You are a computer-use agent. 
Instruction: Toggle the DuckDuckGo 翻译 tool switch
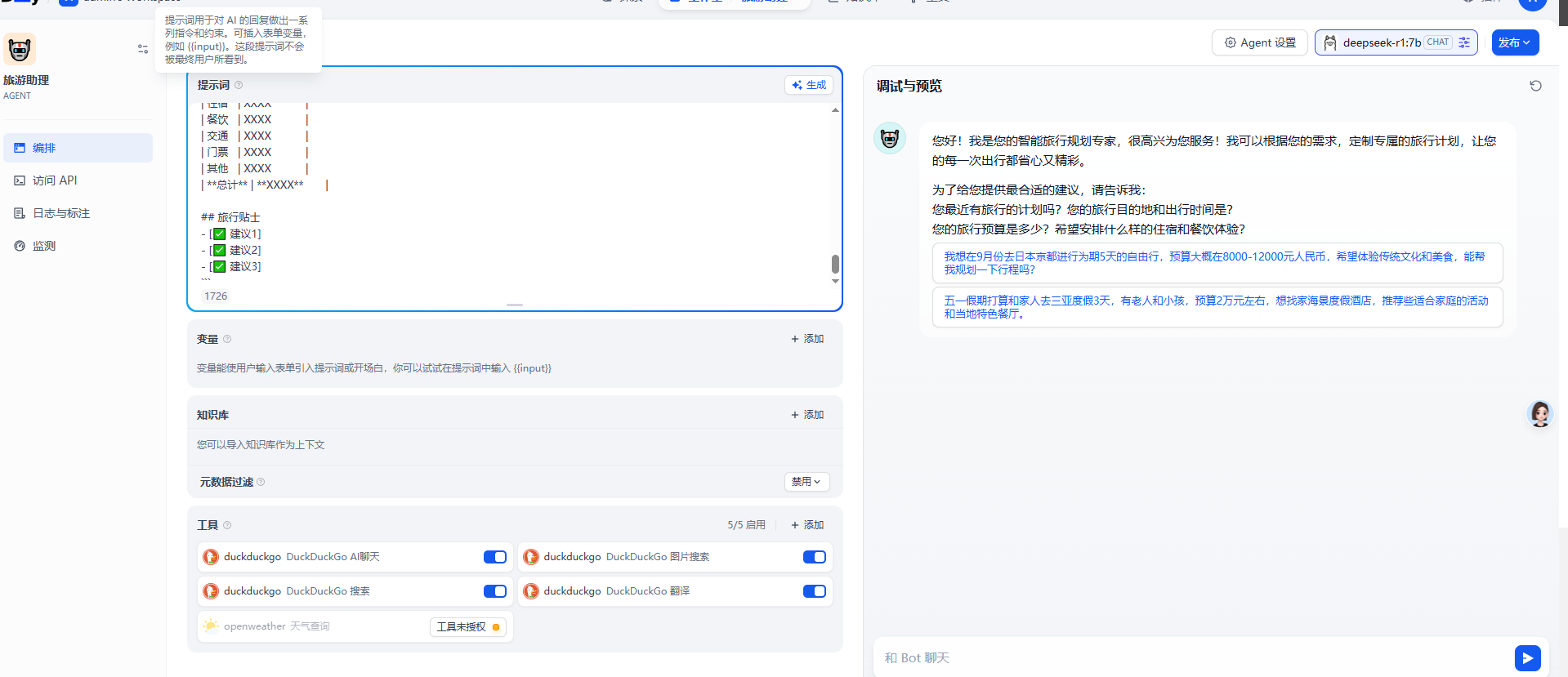click(x=815, y=591)
